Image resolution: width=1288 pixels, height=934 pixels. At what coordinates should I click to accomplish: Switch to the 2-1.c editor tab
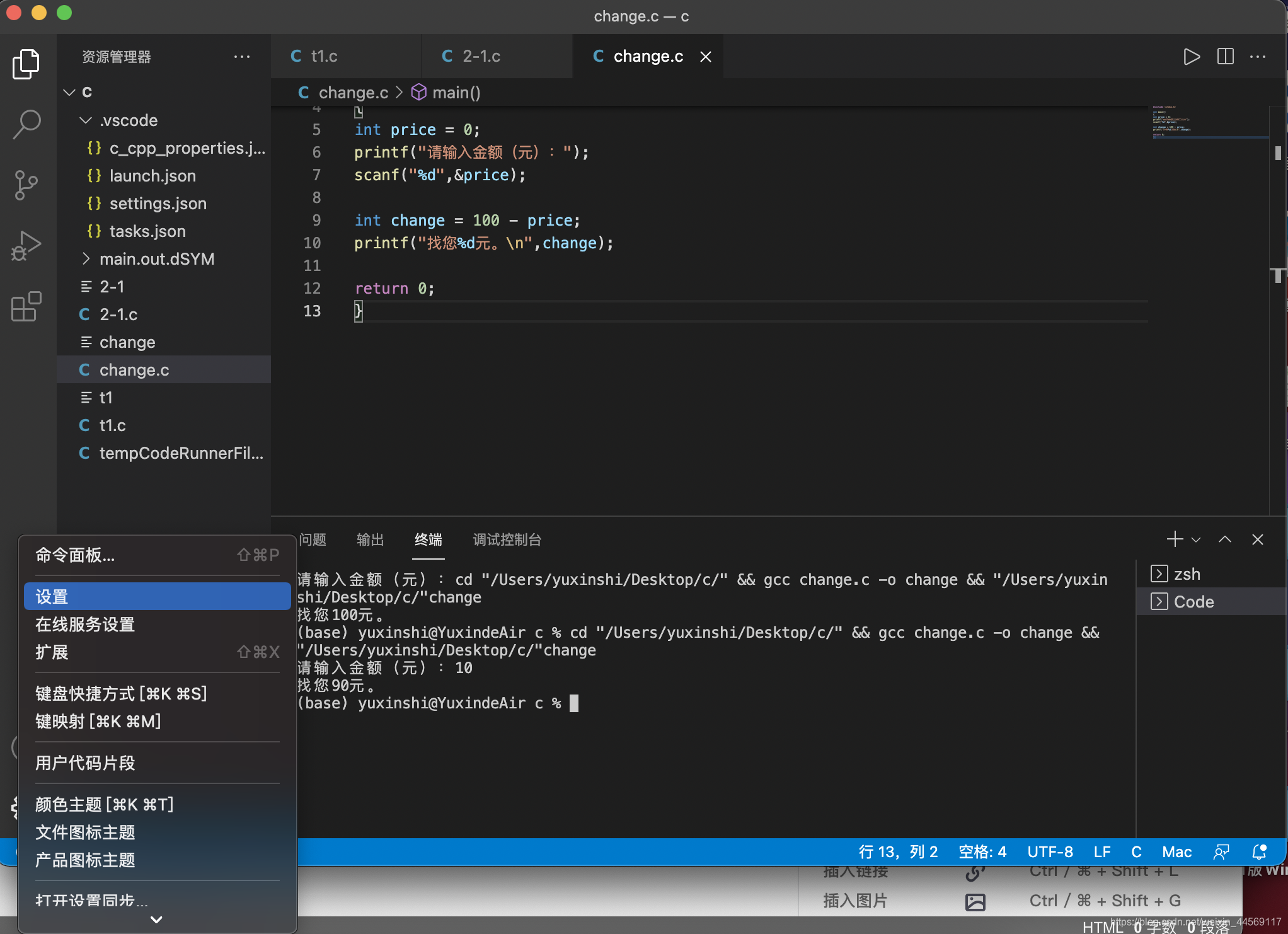coord(497,57)
